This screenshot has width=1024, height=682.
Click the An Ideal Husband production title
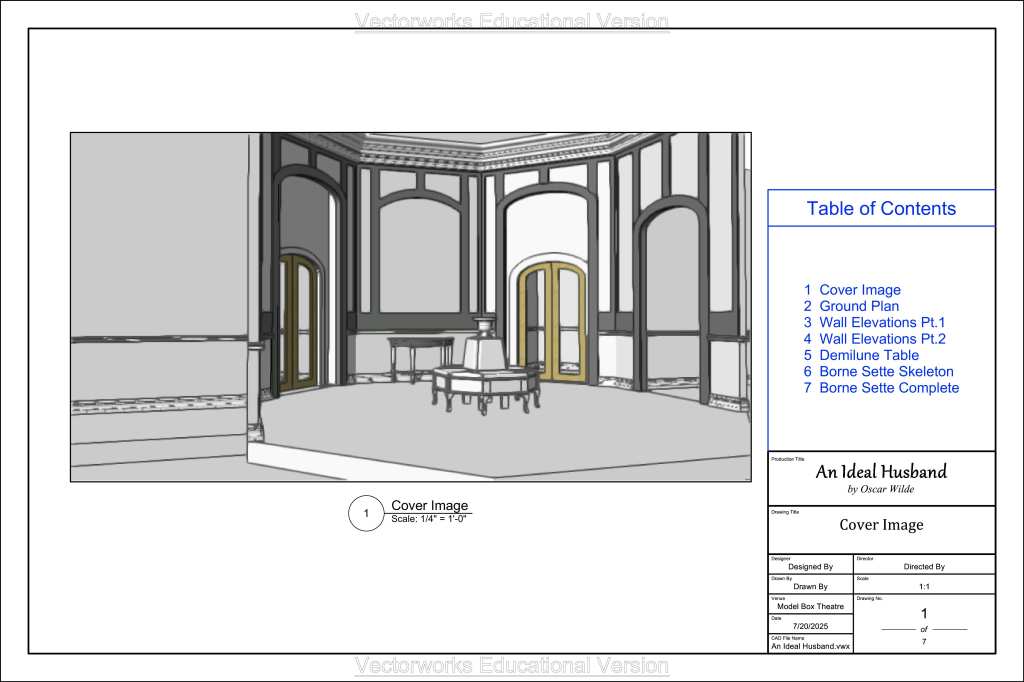coord(881,472)
